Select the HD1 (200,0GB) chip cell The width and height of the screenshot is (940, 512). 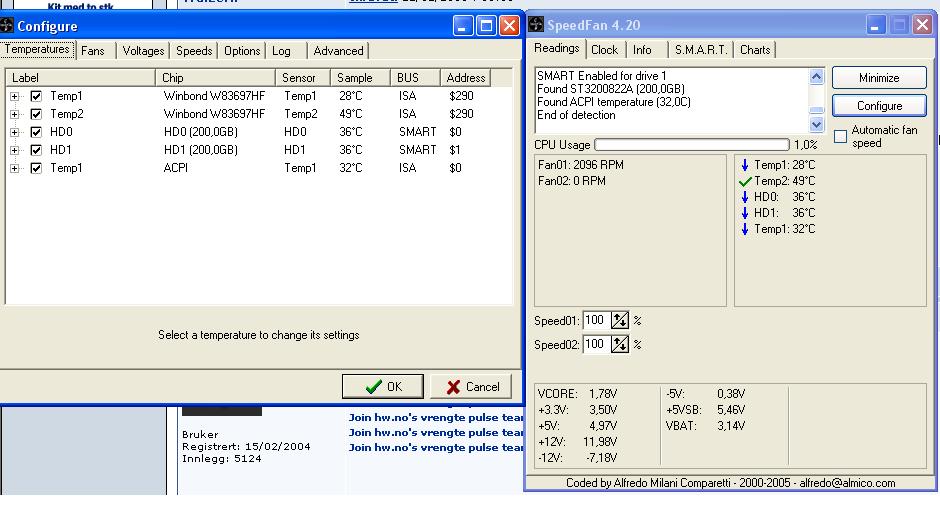pos(201,150)
